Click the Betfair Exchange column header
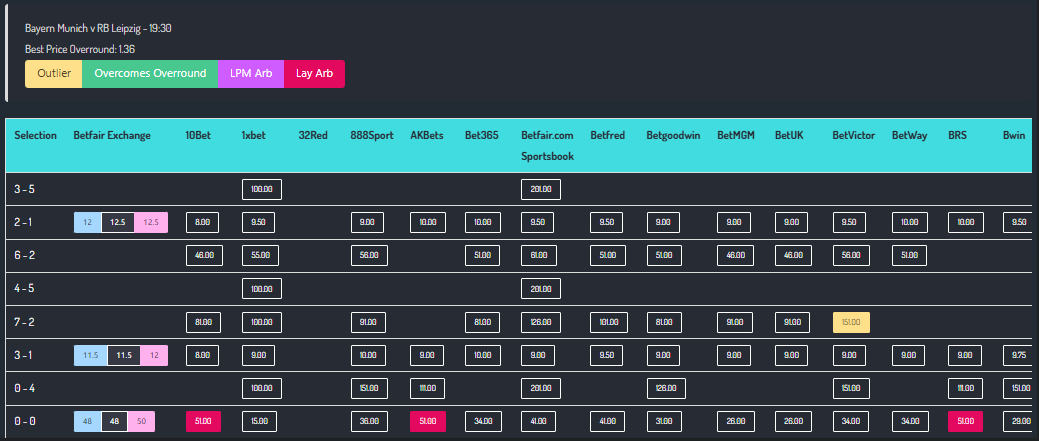Image resolution: width=1039 pixels, height=441 pixels. point(112,136)
